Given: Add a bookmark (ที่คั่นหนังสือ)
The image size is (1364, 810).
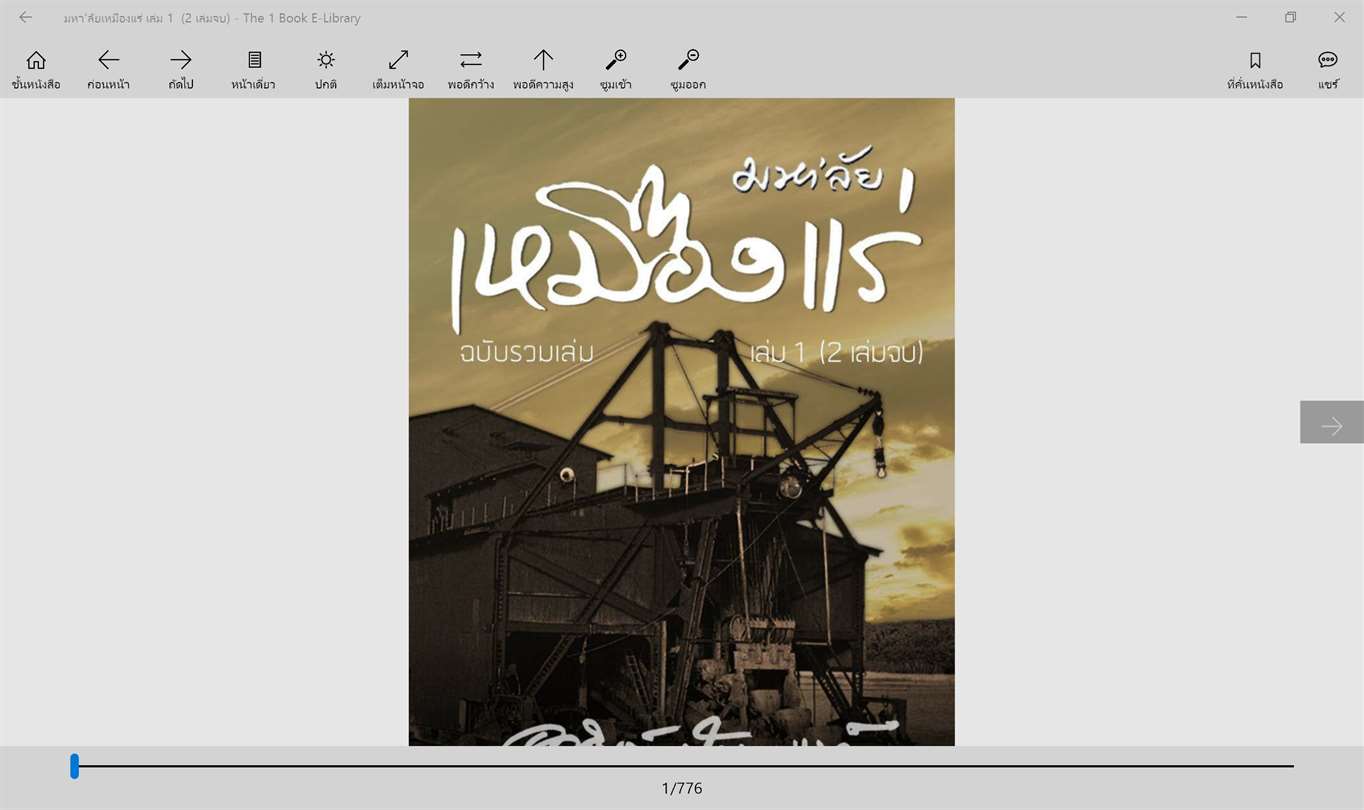Looking at the screenshot, I should pyautogui.click(x=1255, y=69).
